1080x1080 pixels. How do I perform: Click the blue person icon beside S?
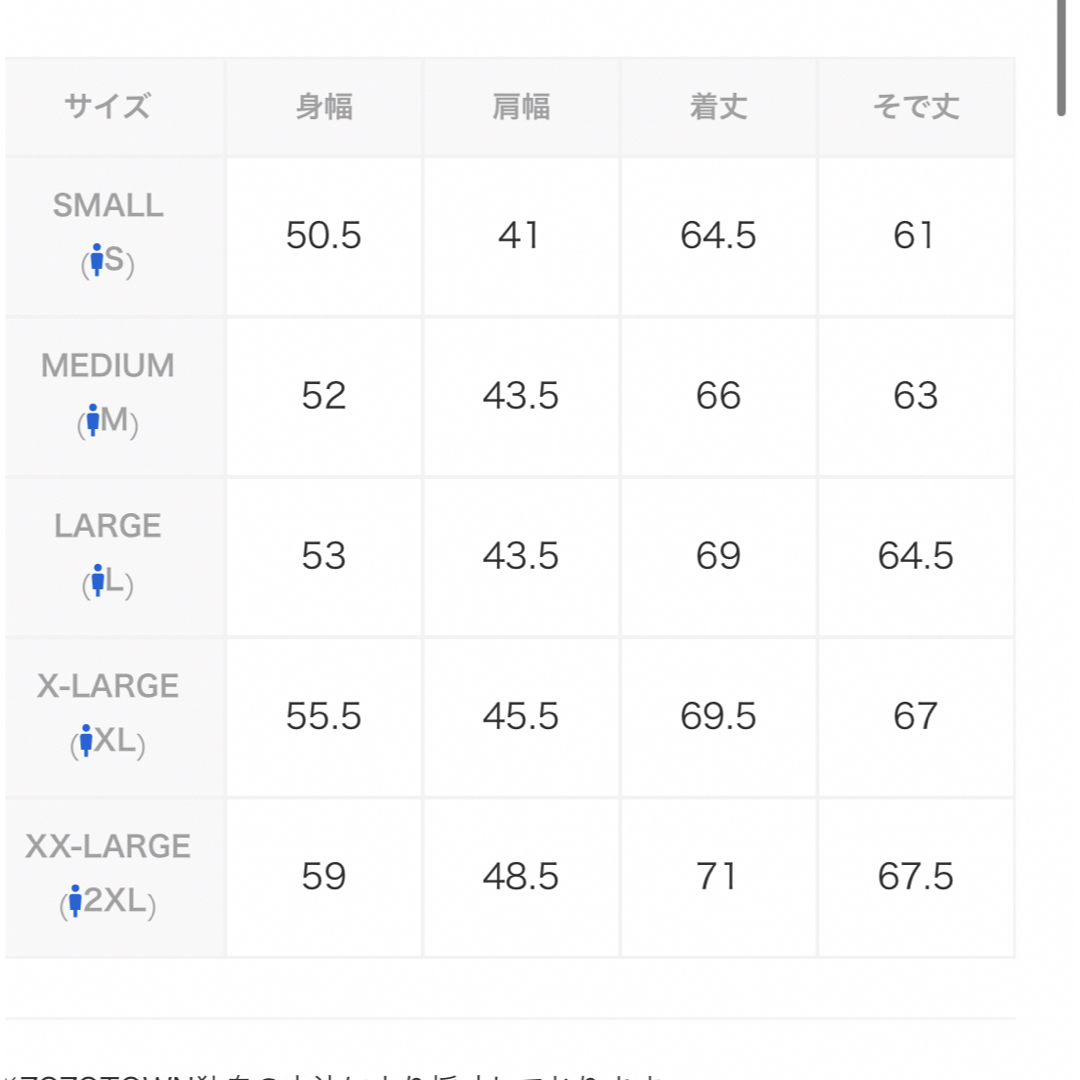[x=96, y=260]
